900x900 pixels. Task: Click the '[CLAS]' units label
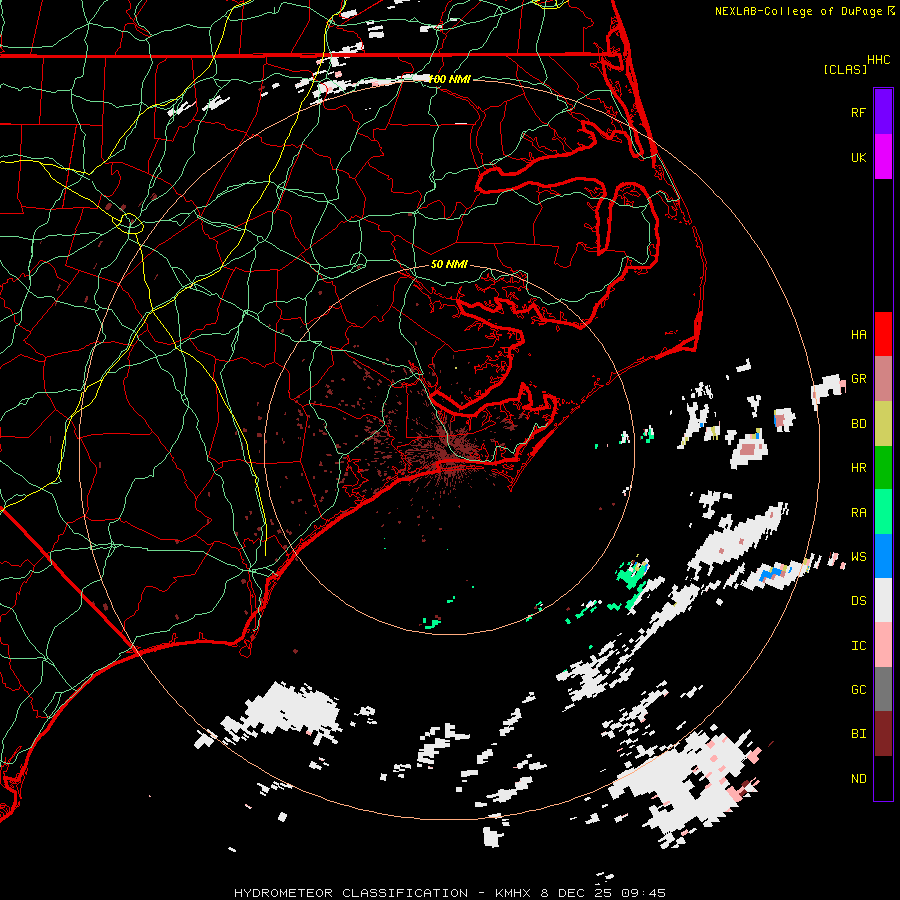tap(845, 69)
